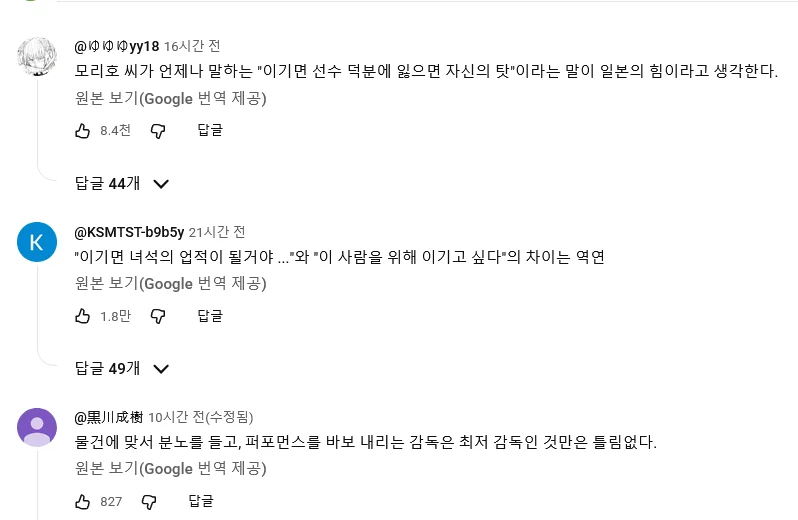This screenshot has width=798, height=520.
Task: Click chevron next to 답글 44개
Action: (x=161, y=184)
